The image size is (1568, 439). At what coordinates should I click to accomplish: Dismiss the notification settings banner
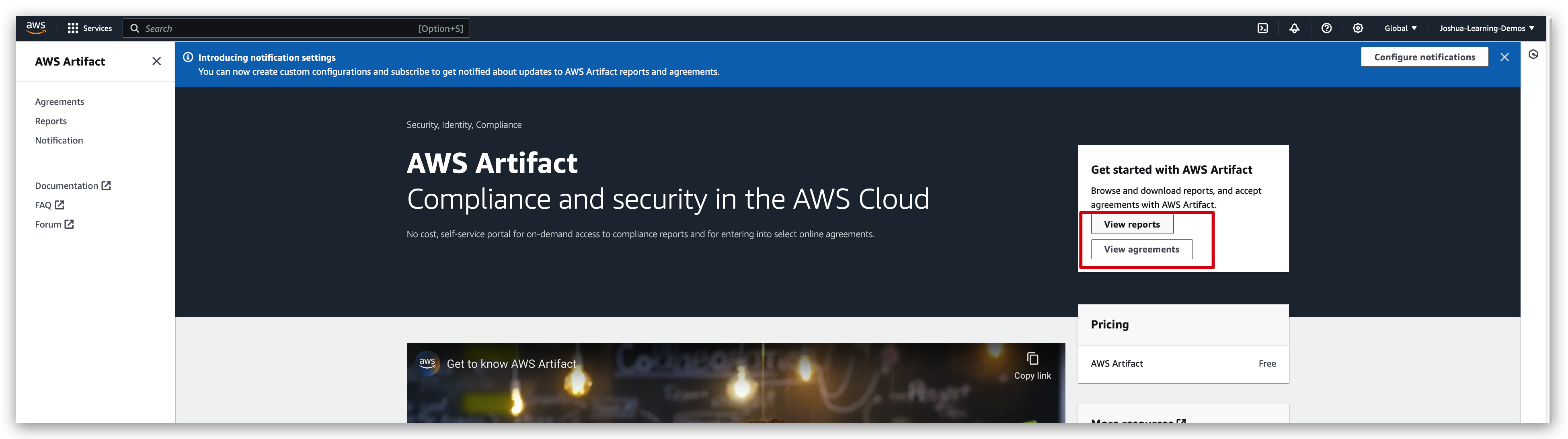point(1504,57)
